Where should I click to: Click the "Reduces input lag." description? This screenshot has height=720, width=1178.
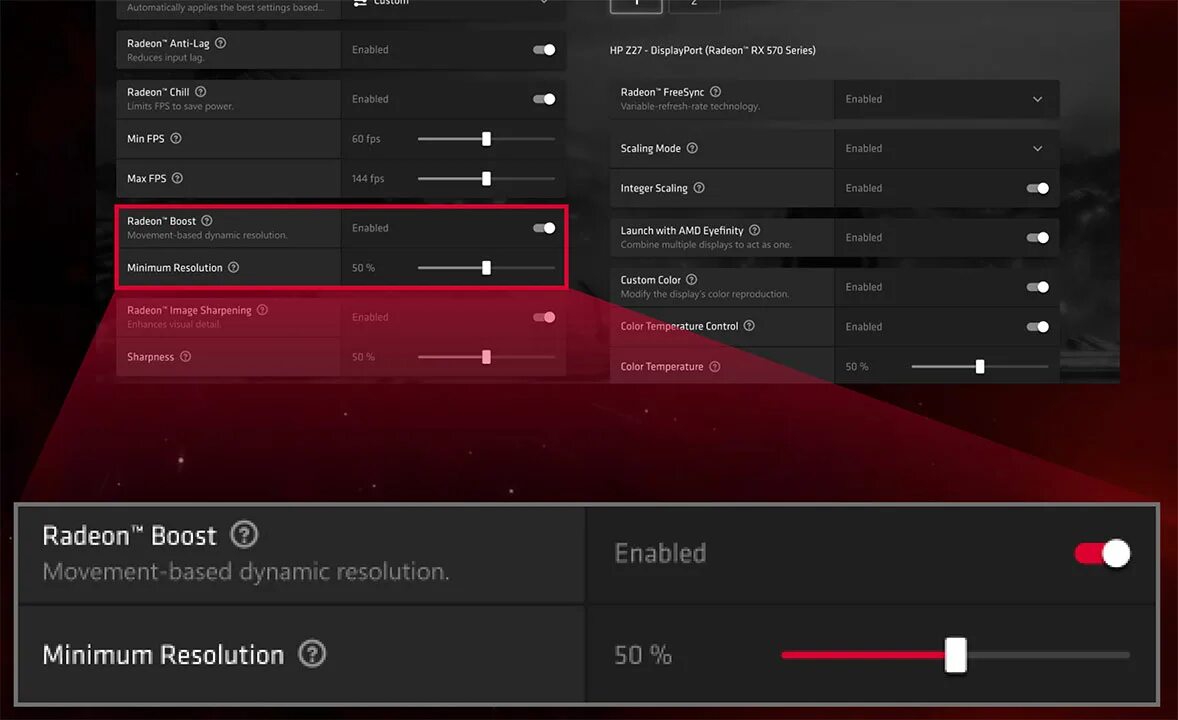click(165, 58)
